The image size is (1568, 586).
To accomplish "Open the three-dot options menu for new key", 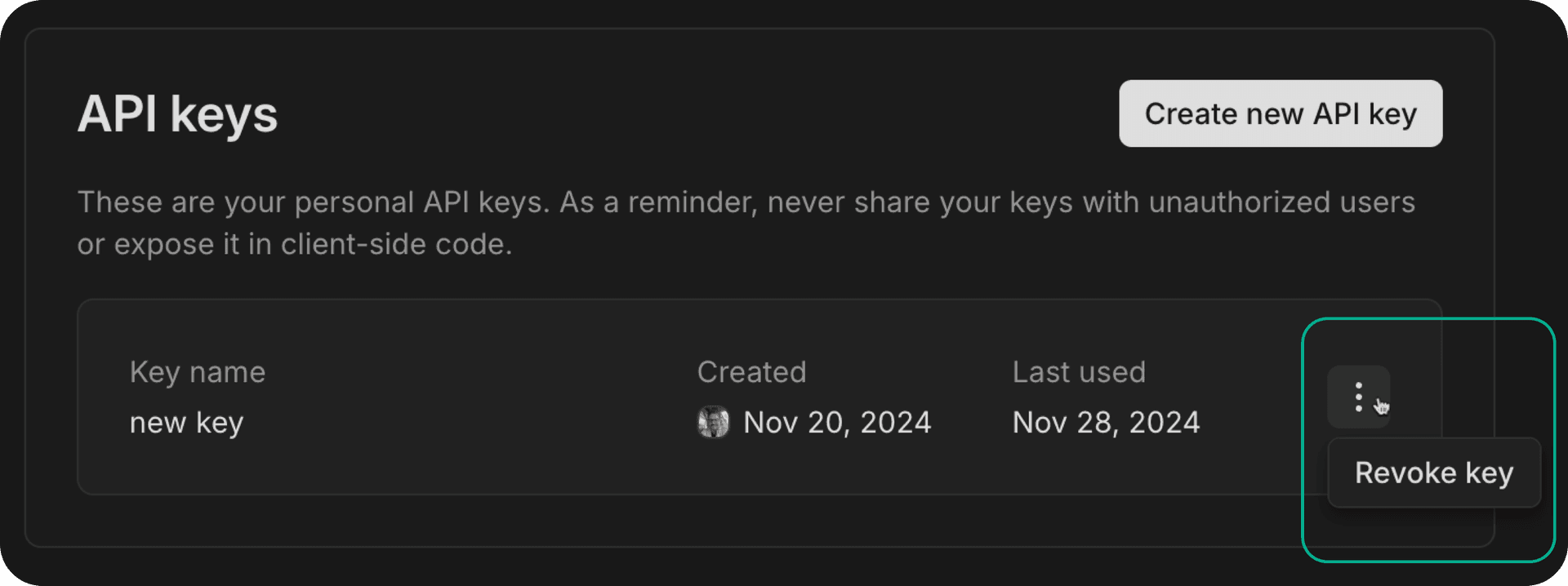I will pos(1358,397).
